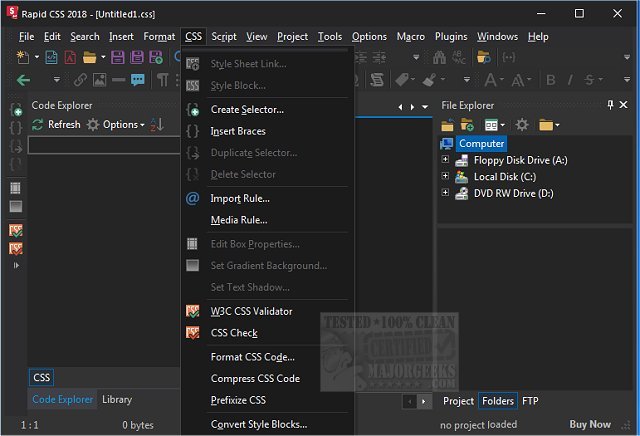
Task: Expand DVD RW Drive (D:) node
Action: [x=445, y=192]
